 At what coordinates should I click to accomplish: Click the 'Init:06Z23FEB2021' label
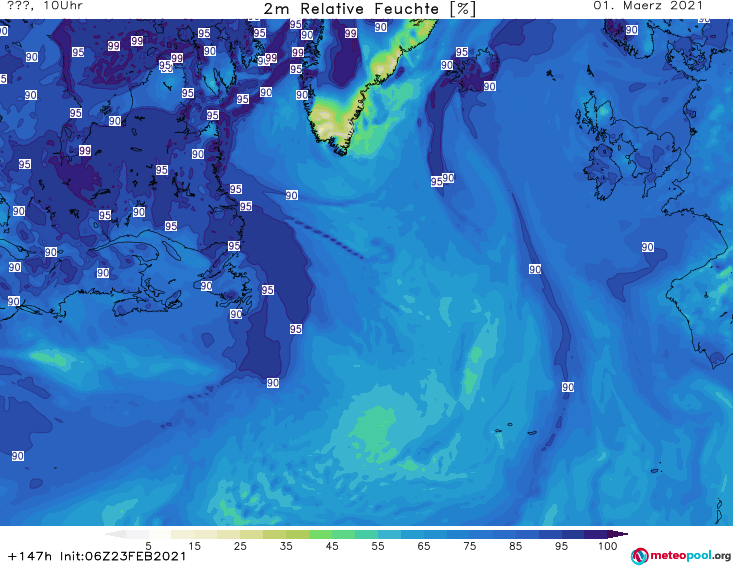click(123, 556)
